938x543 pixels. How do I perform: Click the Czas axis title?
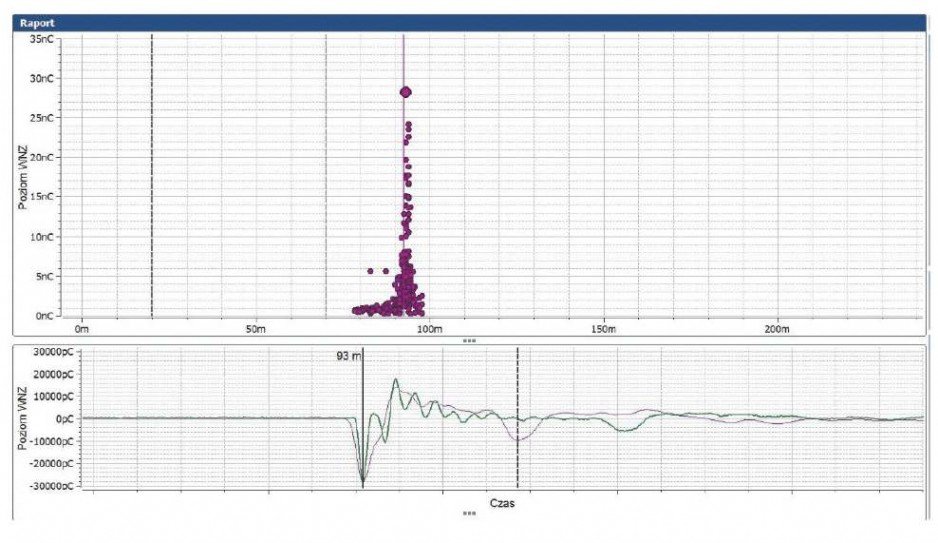click(502, 503)
